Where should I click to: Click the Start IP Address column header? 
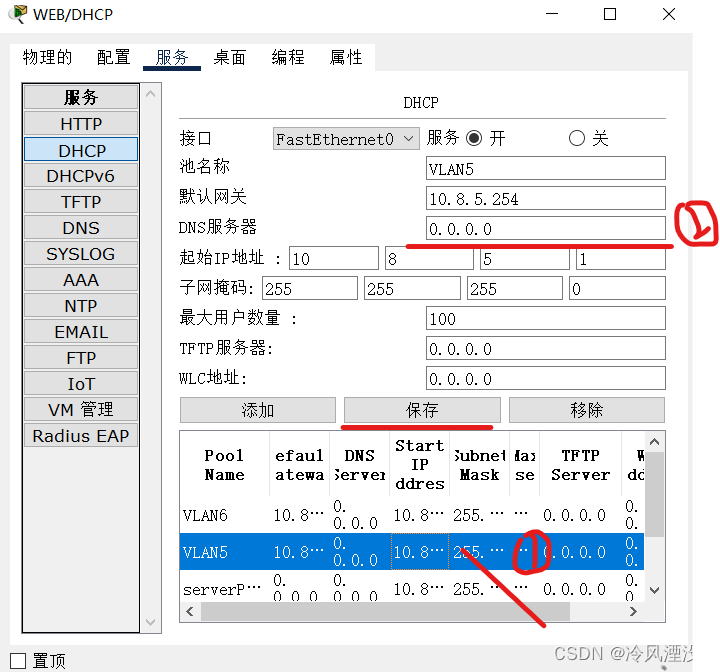pyautogui.click(x=420, y=464)
